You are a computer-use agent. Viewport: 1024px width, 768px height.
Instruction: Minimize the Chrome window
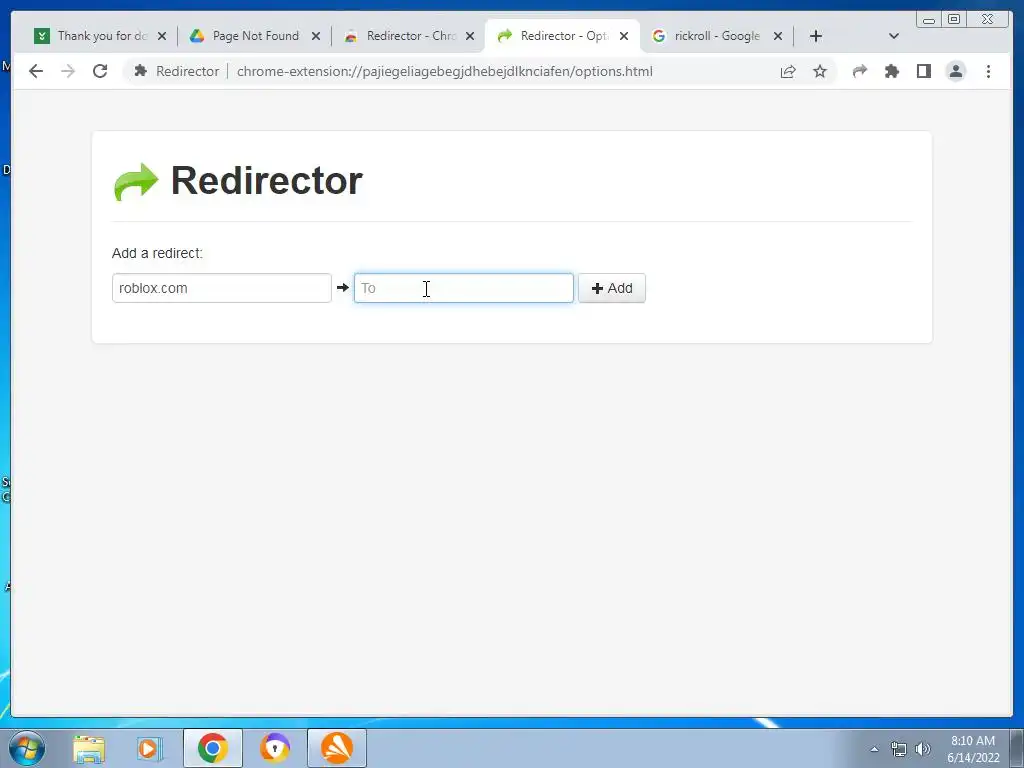click(929, 19)
